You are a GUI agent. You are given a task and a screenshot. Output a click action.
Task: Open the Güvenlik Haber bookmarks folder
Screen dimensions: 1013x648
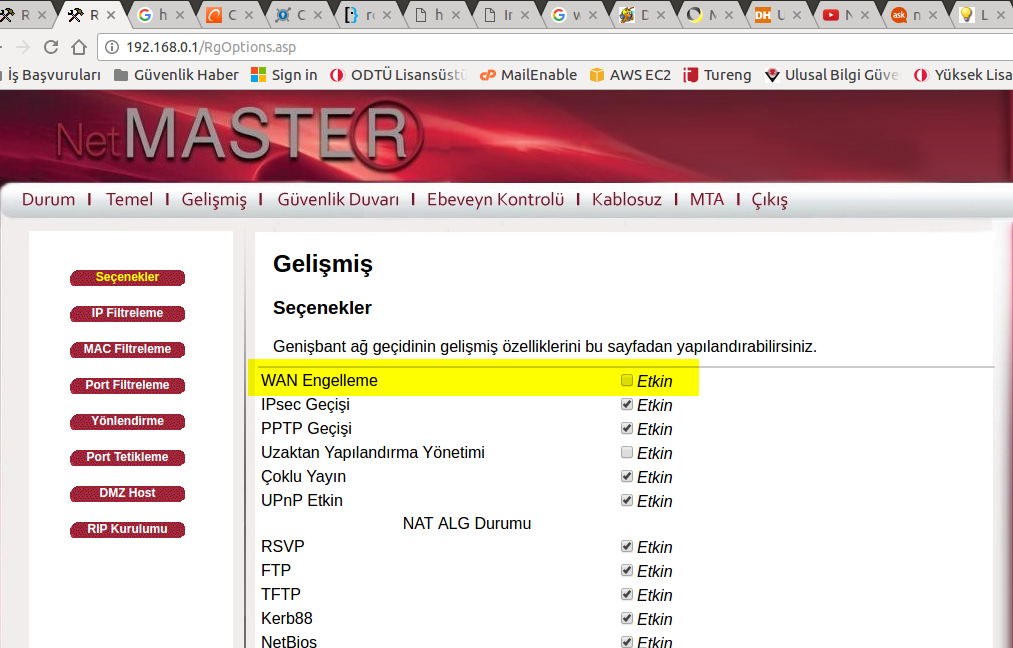tap(176, 75)
